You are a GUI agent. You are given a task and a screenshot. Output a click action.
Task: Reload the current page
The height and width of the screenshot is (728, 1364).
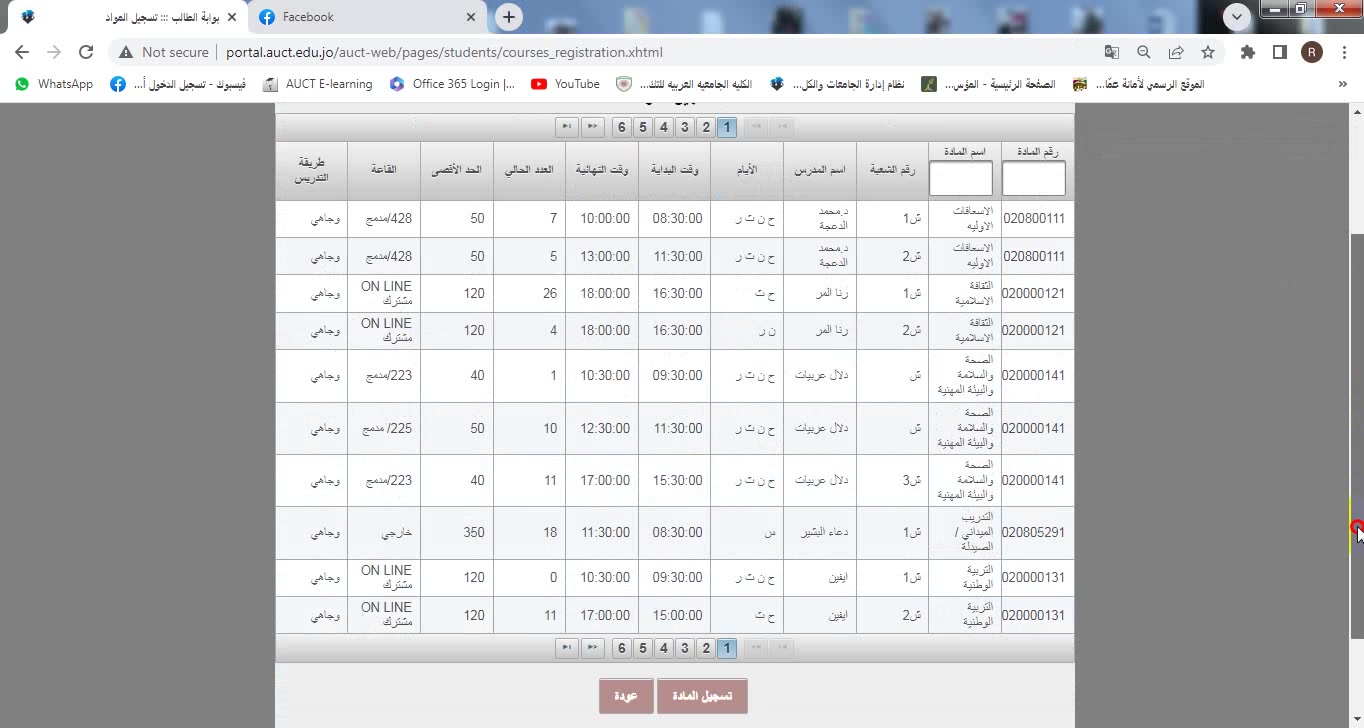(x=86, y=52)
